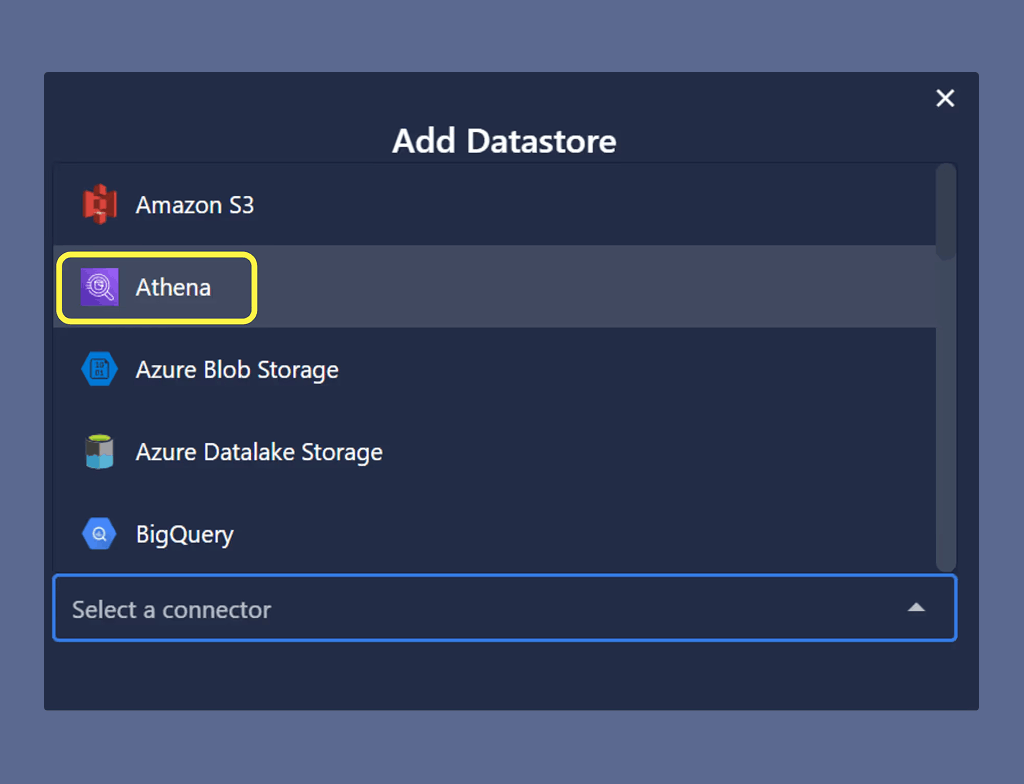Choose the Azure Datalake Storage label
The width and height of the screenshot is (1024, 784).
[259, 452]
